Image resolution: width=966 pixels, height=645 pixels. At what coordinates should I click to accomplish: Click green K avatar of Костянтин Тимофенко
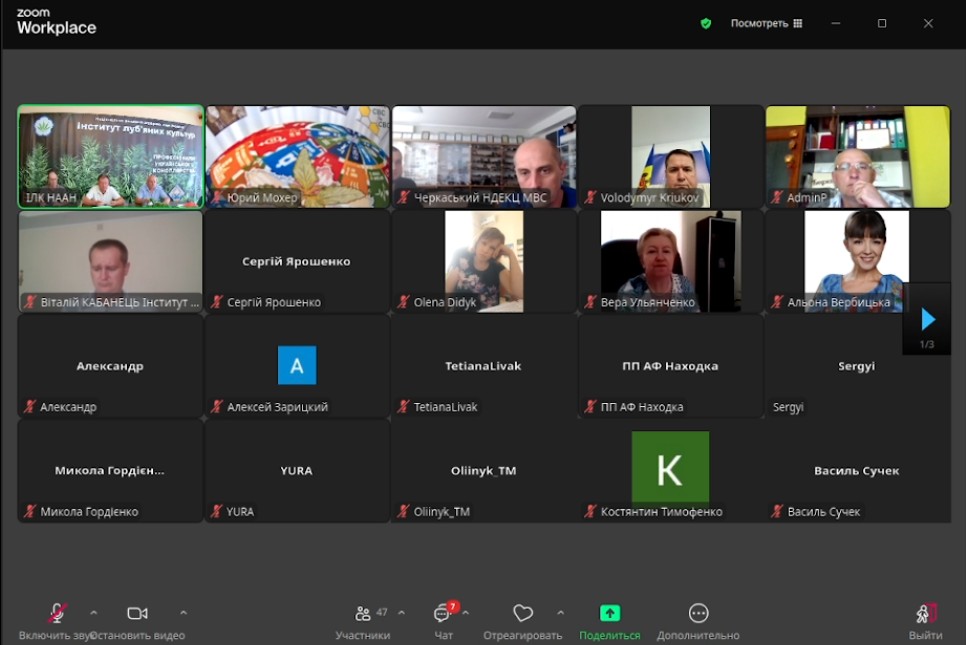(670, 469)
